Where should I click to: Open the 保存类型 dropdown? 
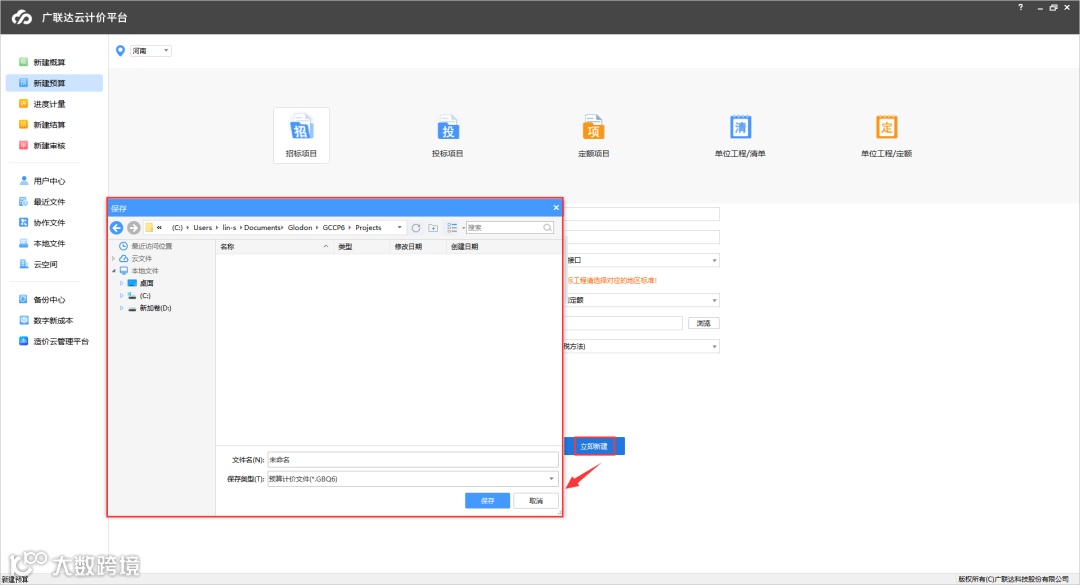coord(412,479)
